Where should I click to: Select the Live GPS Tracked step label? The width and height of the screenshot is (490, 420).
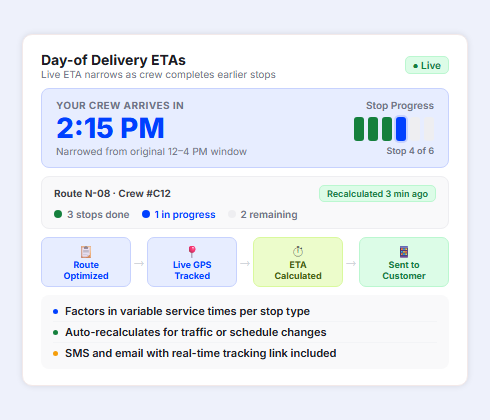192,270
